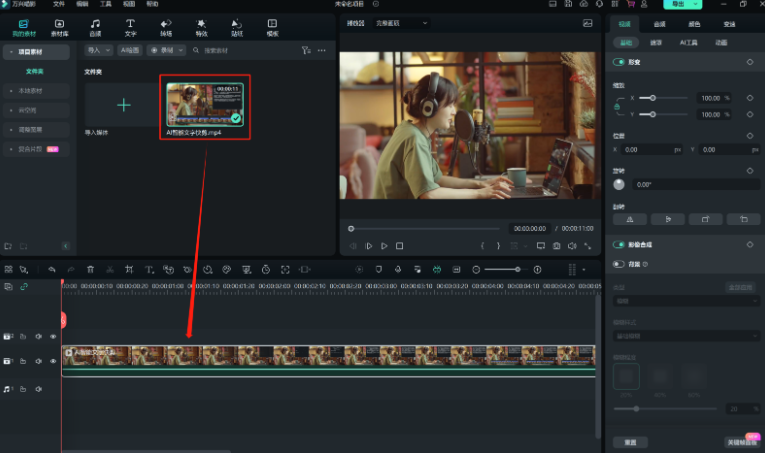This screenshot has height=453, width=765.
Task: Open the Audio (音频) media tab
Action: tap(95, 26)
